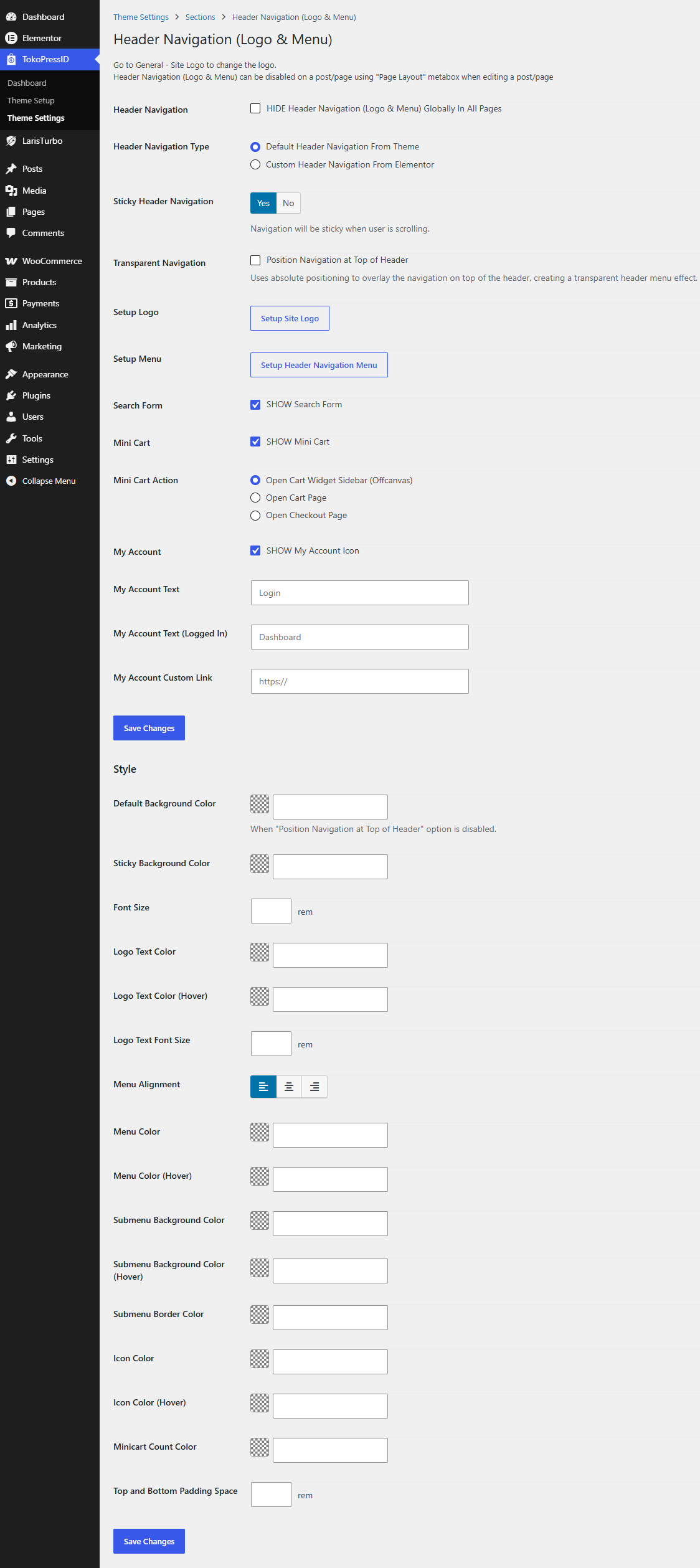Click the Payments dollar icon

11,303
